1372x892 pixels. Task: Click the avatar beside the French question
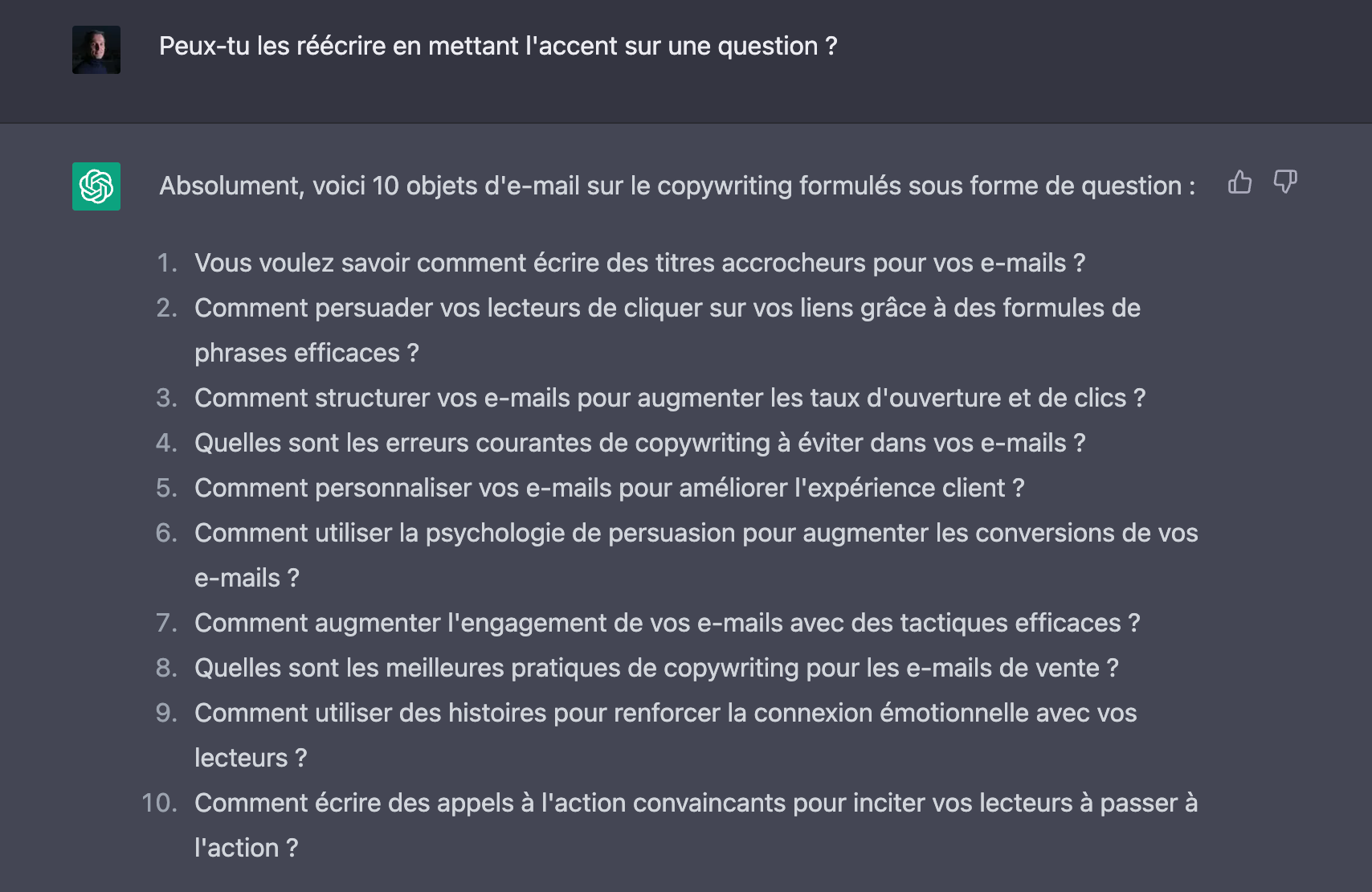96,48
